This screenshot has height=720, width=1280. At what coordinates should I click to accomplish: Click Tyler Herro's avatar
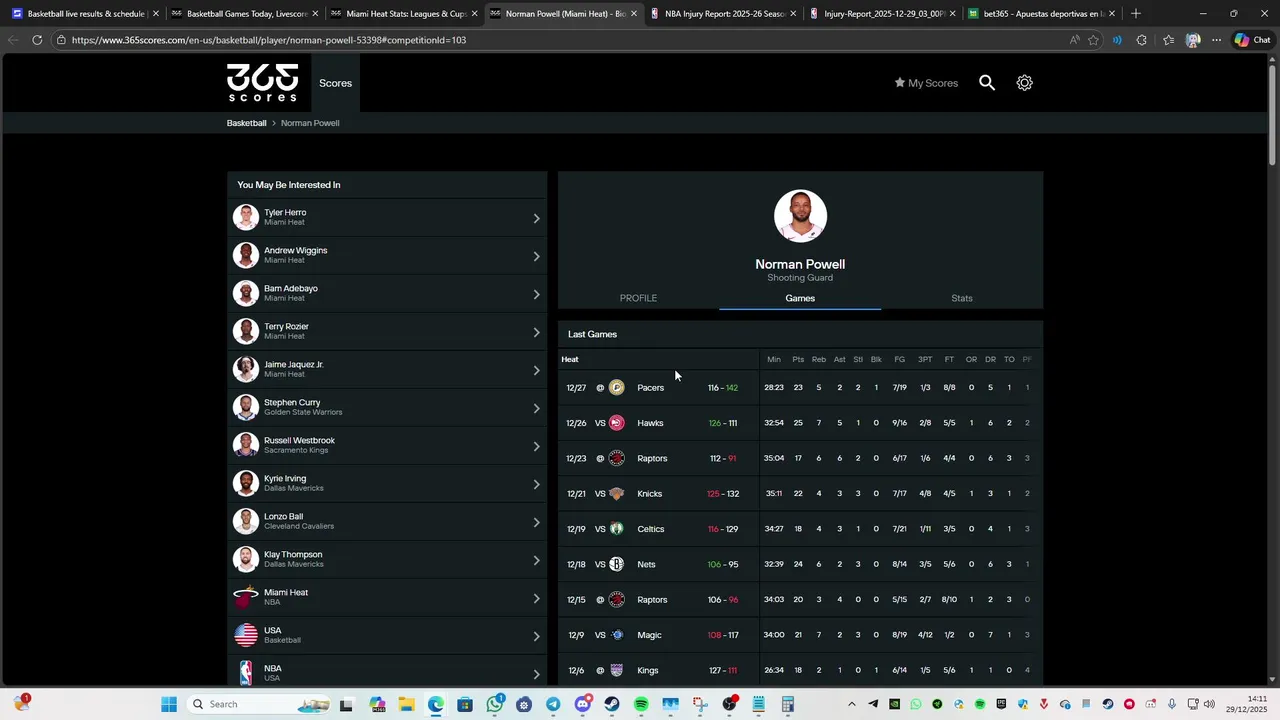(245, 217)
